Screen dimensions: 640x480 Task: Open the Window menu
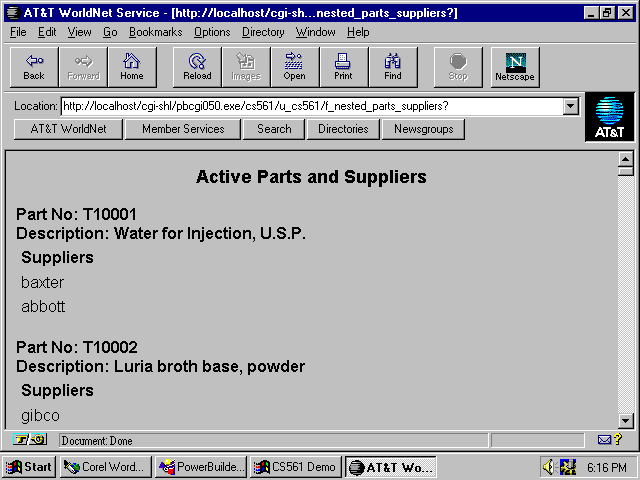pyautogui.click(x=316, y=32)
